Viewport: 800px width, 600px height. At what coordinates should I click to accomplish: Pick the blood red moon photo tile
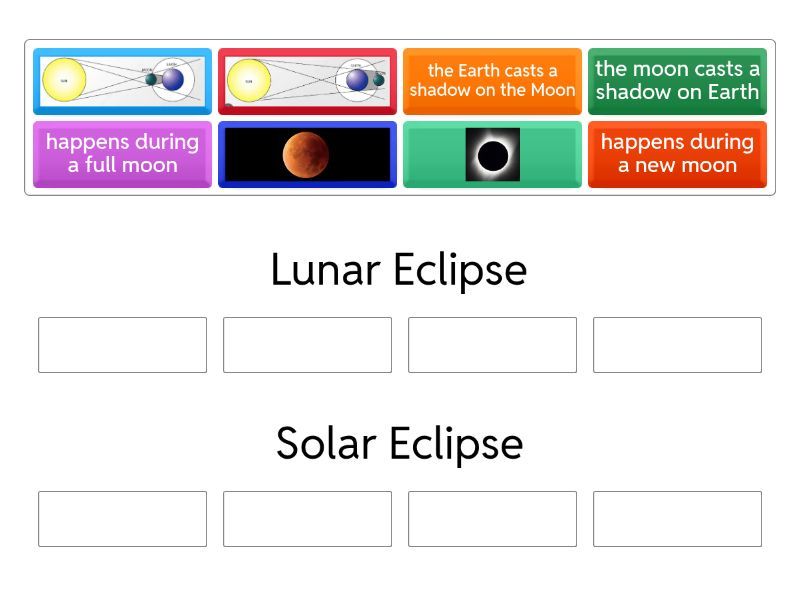point(307,154)
